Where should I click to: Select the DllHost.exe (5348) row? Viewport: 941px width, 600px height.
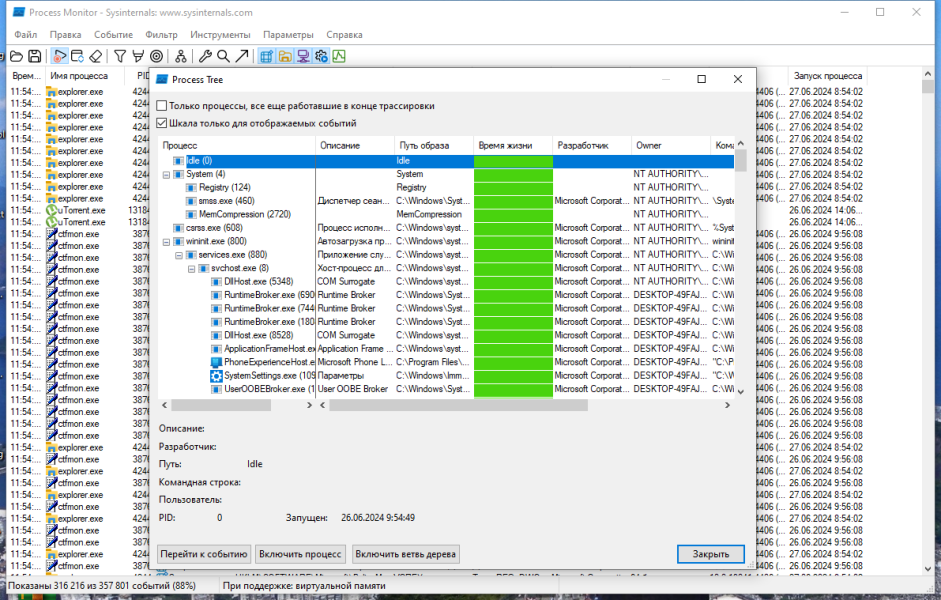click(446, 281)
